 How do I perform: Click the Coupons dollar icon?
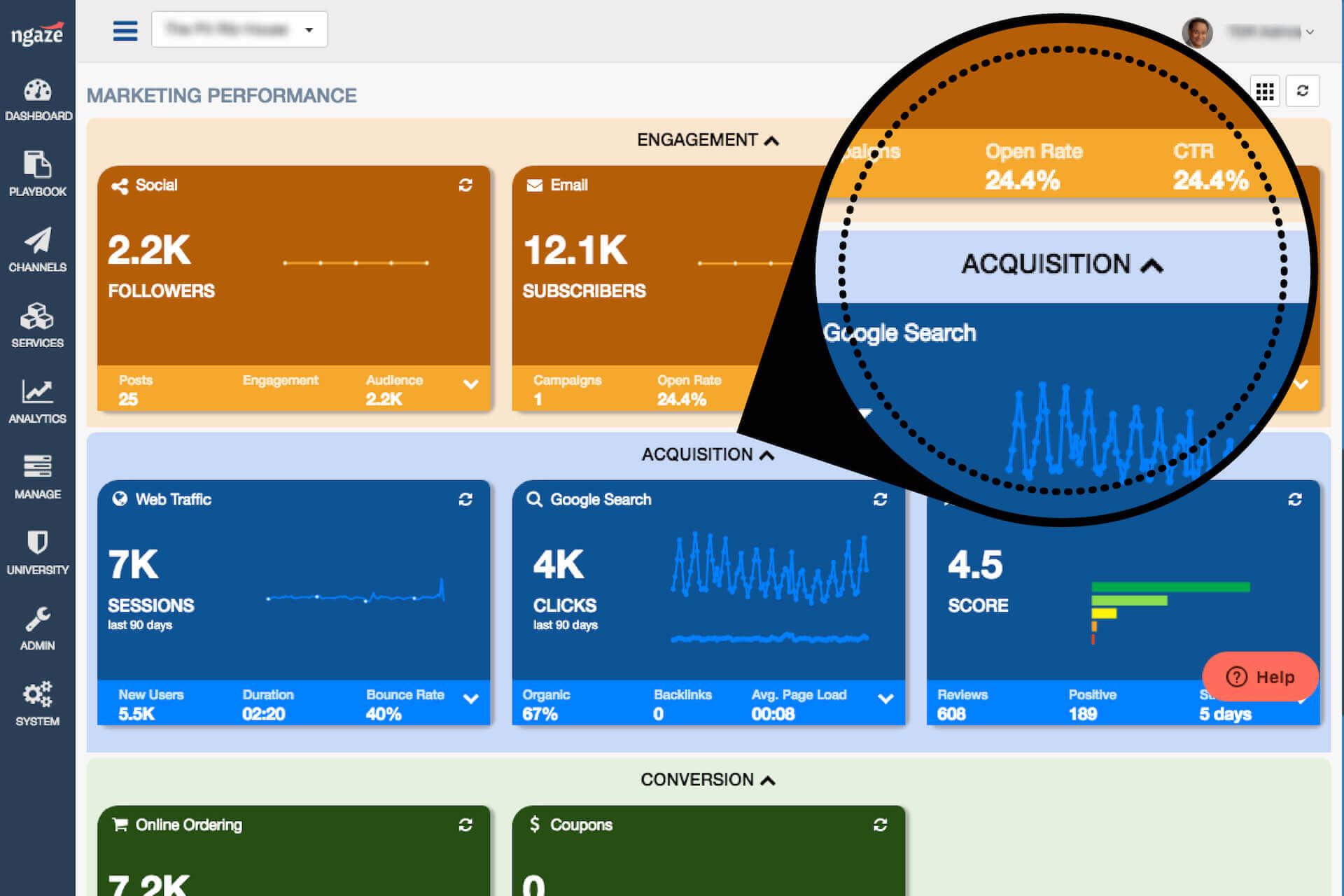tap(535, 824)
